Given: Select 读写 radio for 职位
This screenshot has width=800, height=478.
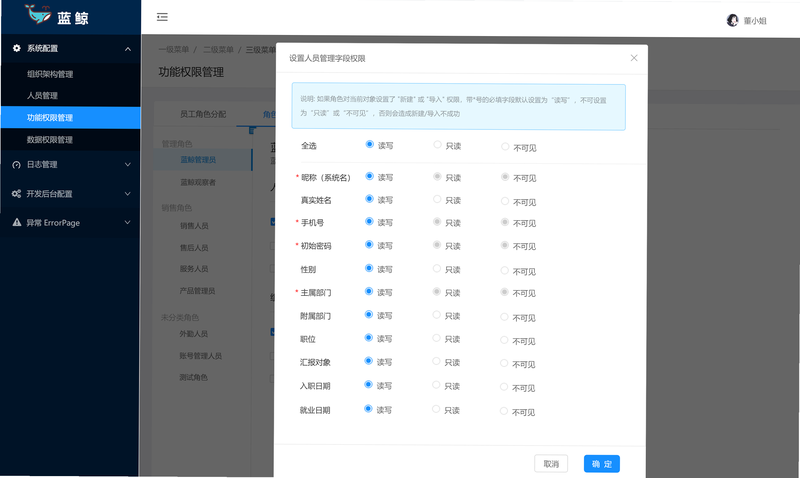Looking at the screenshot, I should (x=368, y=338).
